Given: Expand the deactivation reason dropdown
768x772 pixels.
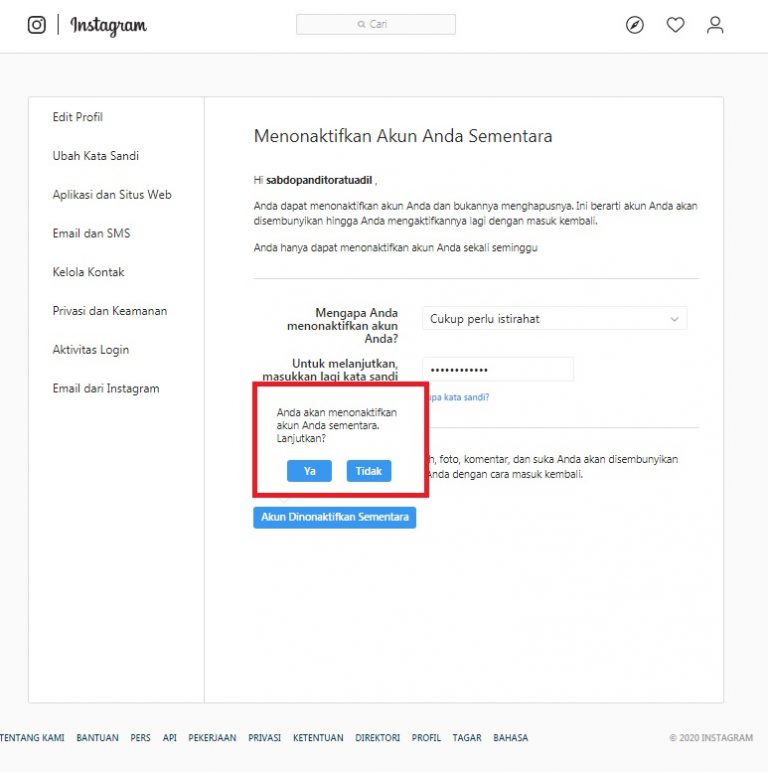Looking at the screenshot, I should point(554,319).
